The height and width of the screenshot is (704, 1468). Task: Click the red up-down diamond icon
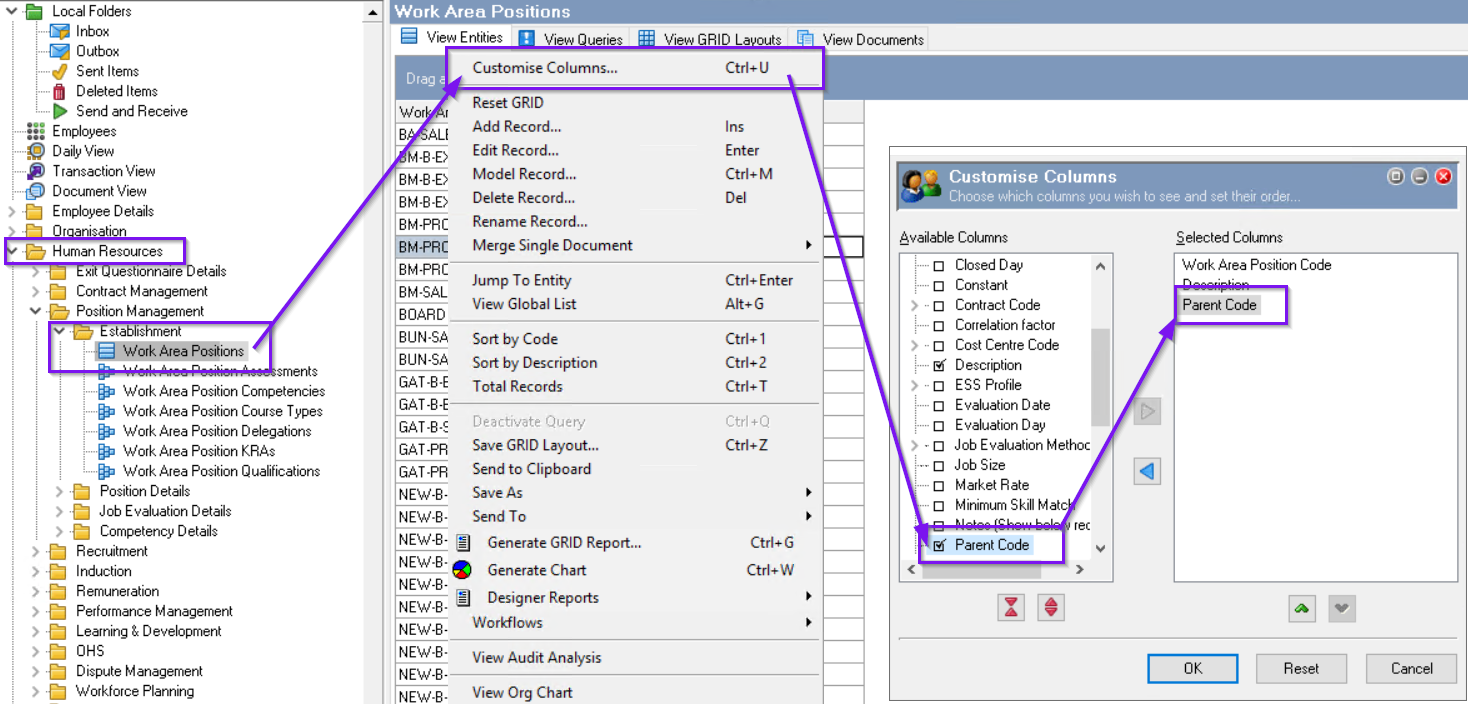click(1050, 607)
